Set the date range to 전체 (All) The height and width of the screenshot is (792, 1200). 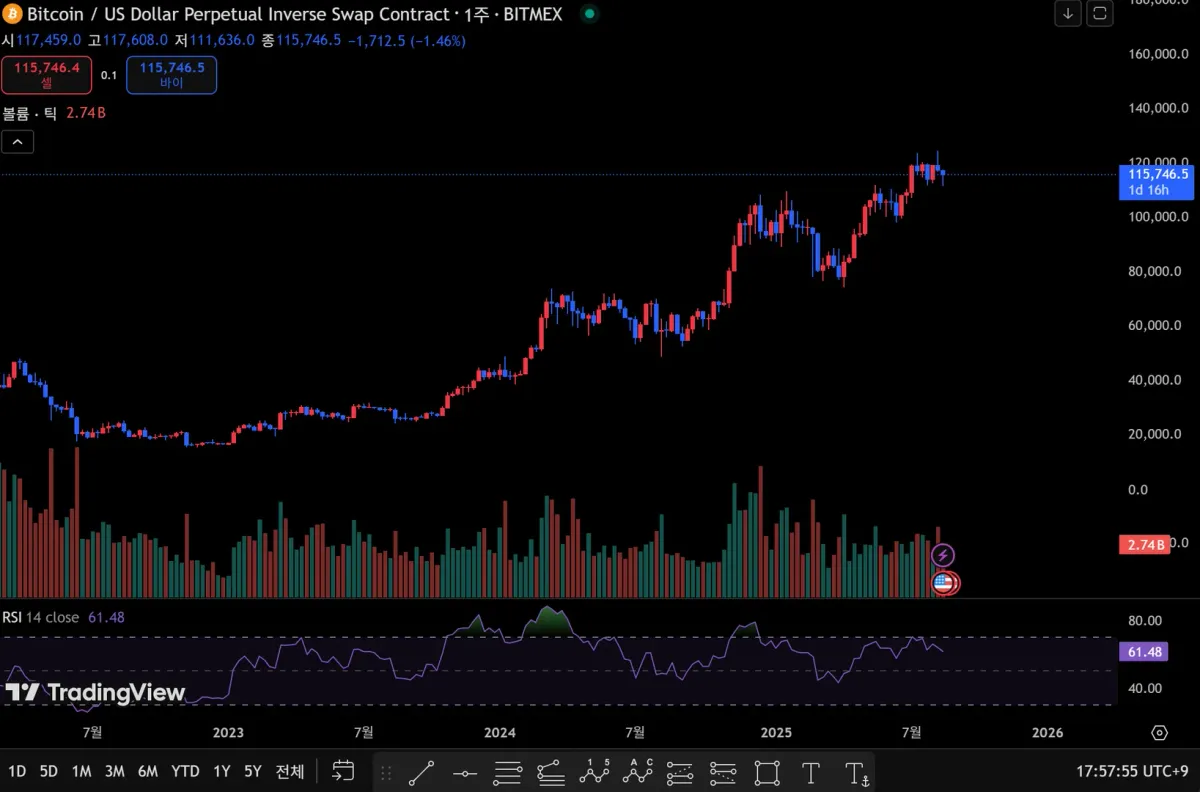pos(290,772)
